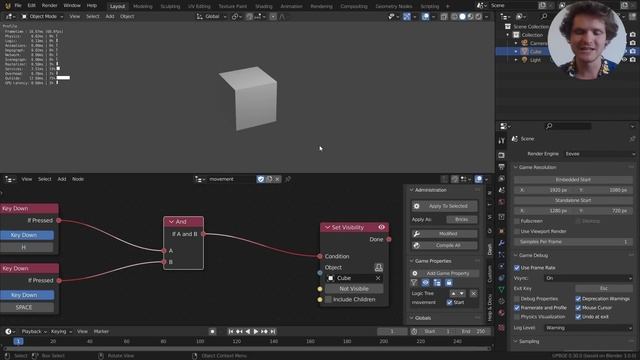Collapse the Set Visibility node
Screen dimensions: 640x360
(327, 227)
